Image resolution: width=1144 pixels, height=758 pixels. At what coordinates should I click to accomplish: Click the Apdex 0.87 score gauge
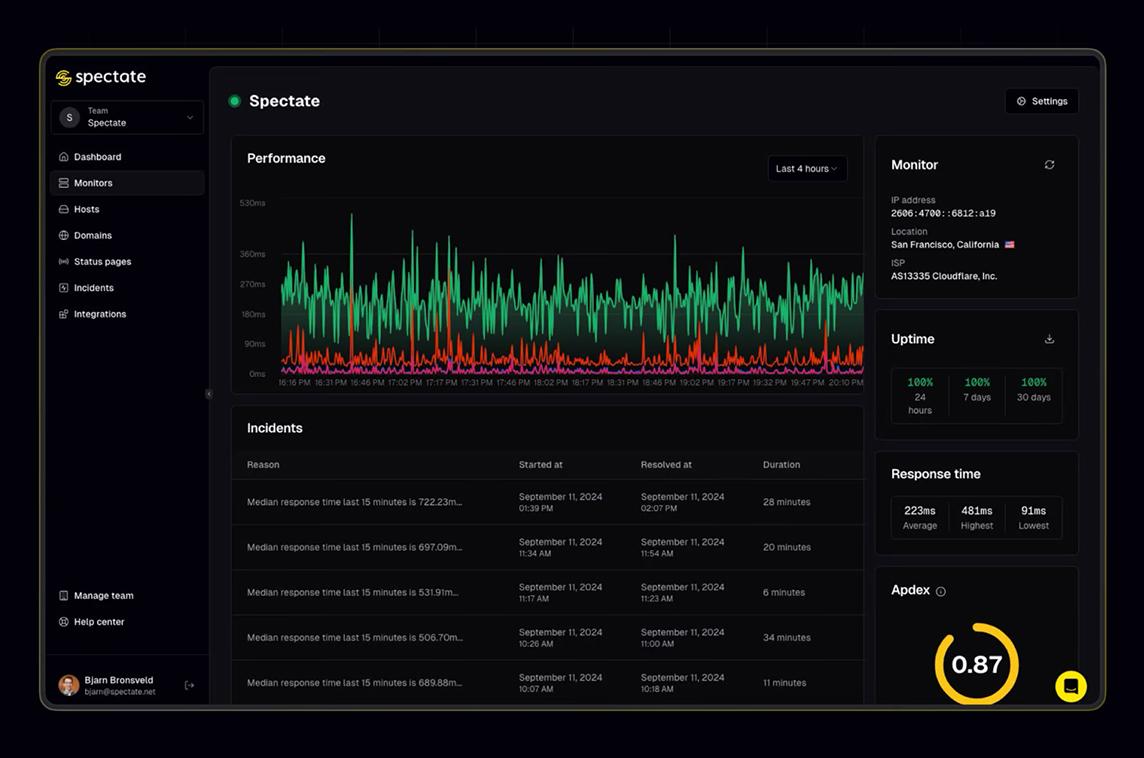pos(976,664)
